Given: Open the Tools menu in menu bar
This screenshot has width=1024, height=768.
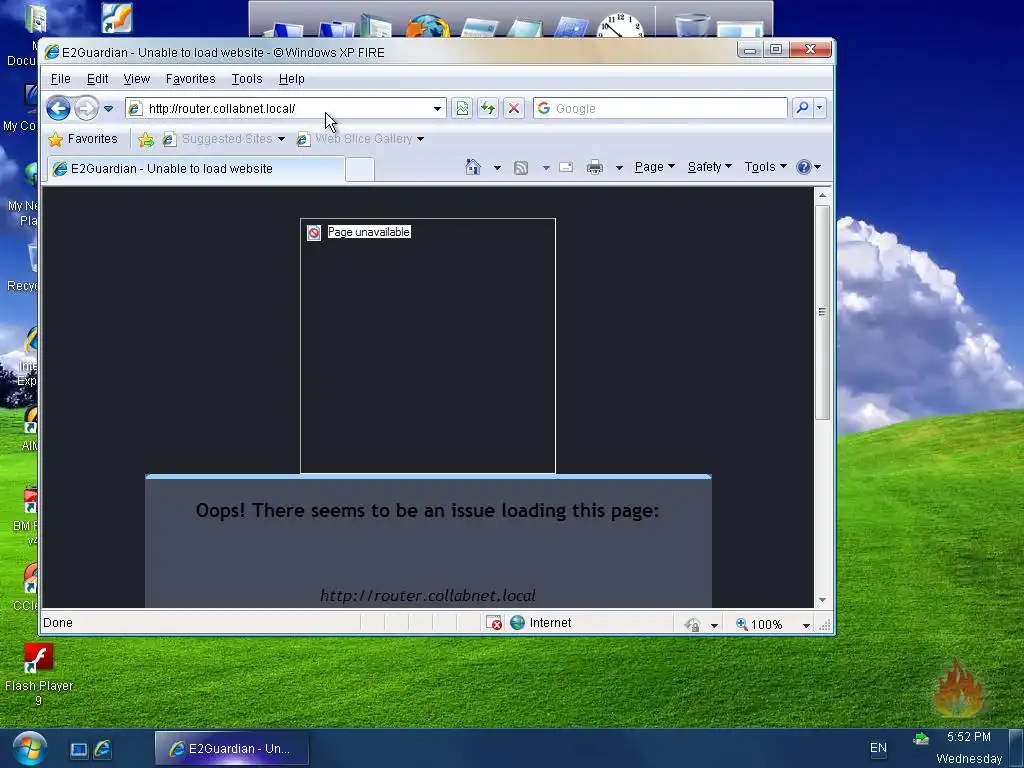Looking at the screenshot, I should click(x=247, y=79).
